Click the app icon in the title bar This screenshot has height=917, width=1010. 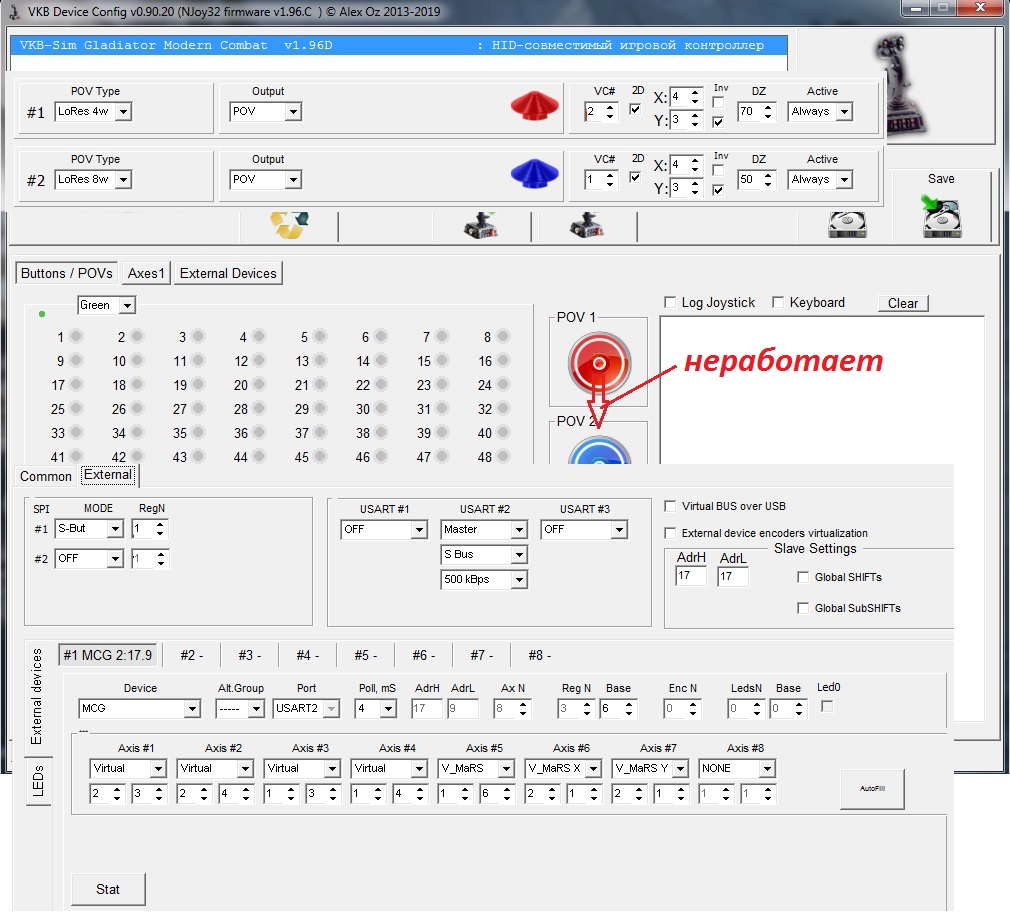click(14, 12)
